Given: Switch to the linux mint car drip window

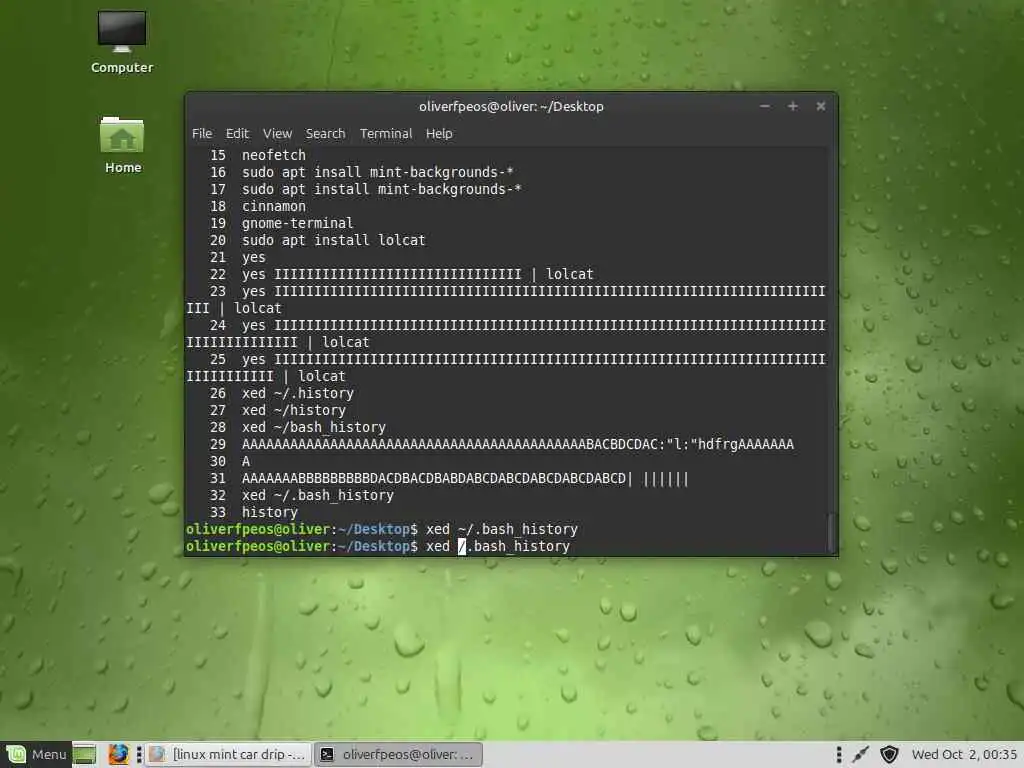Looking at the screenshot, I should pyautogui.click(x=229, y=754).
